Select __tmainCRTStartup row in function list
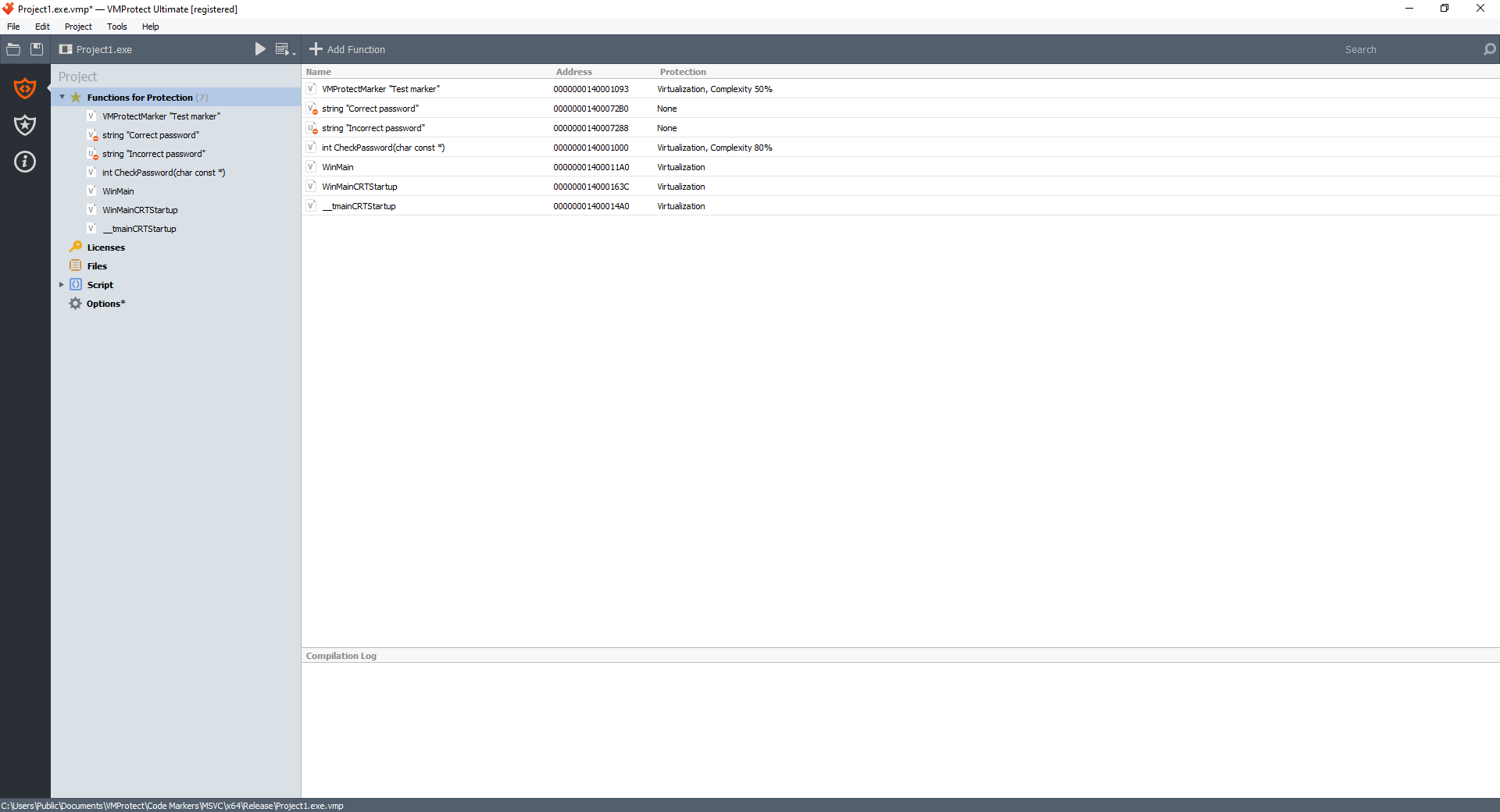The image size is (1500, 812). tap(901, 206)
